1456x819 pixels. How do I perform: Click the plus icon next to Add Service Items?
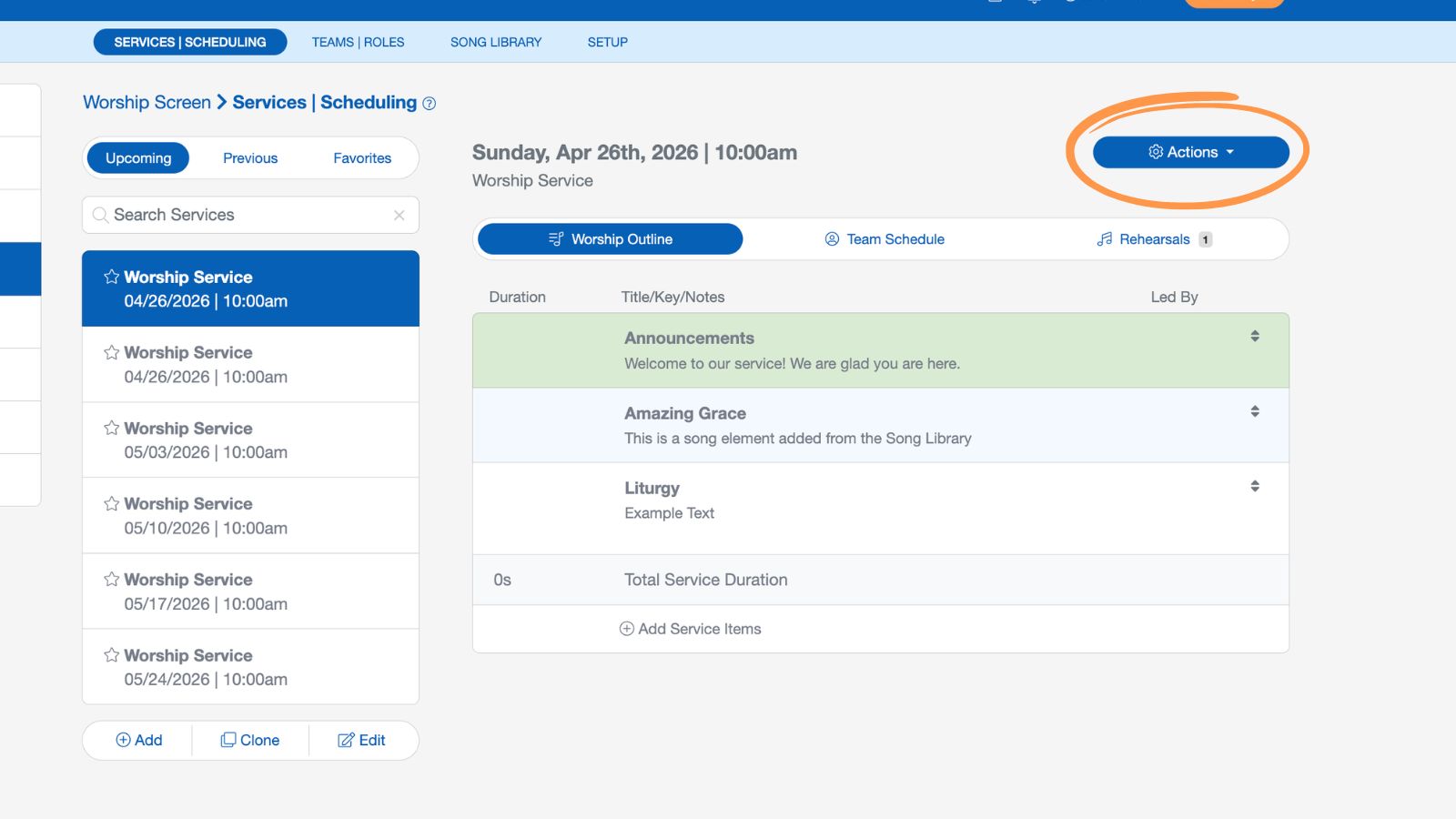(x=626, y=628)
